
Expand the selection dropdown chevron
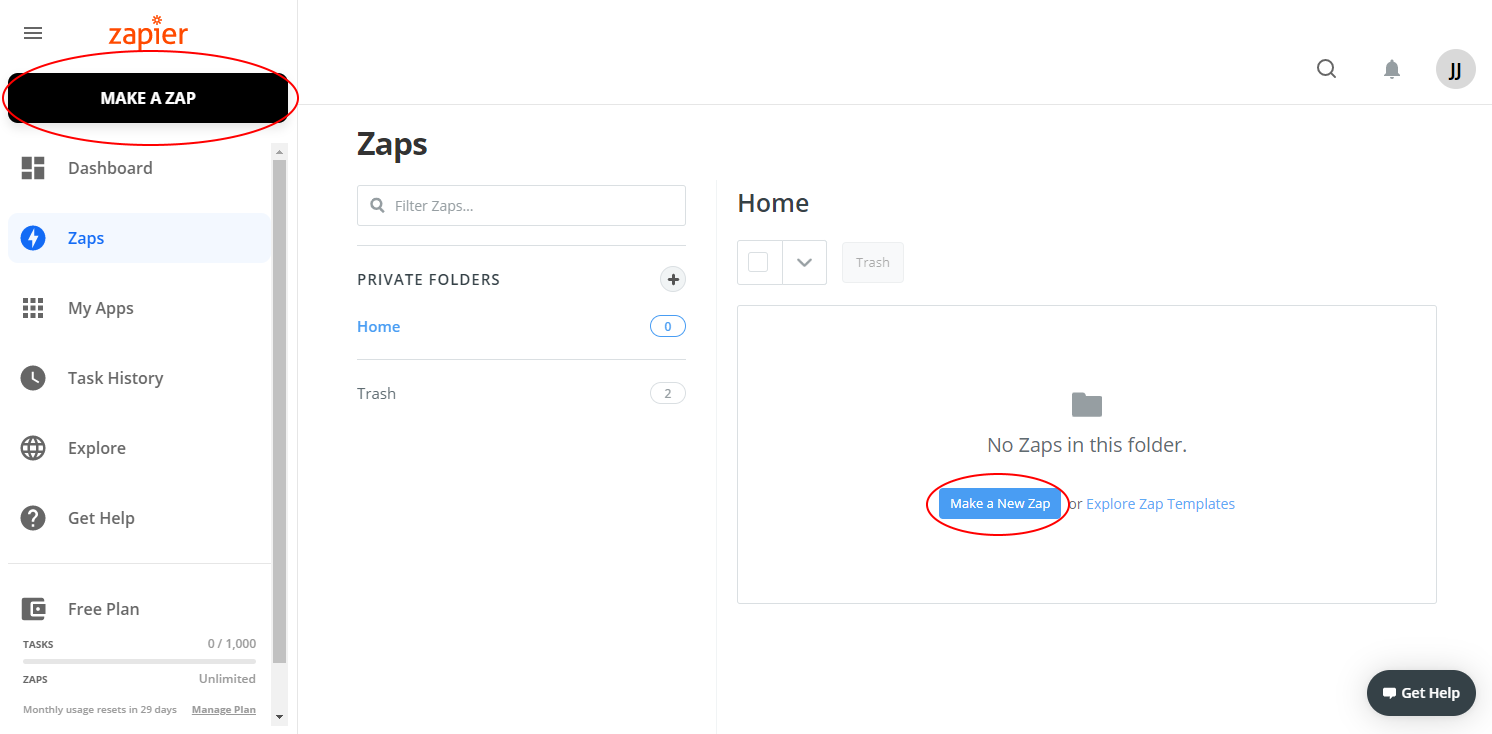804,262
